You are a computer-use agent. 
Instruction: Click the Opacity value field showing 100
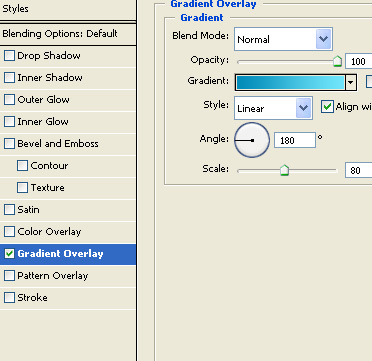click(x=358, y=61)
